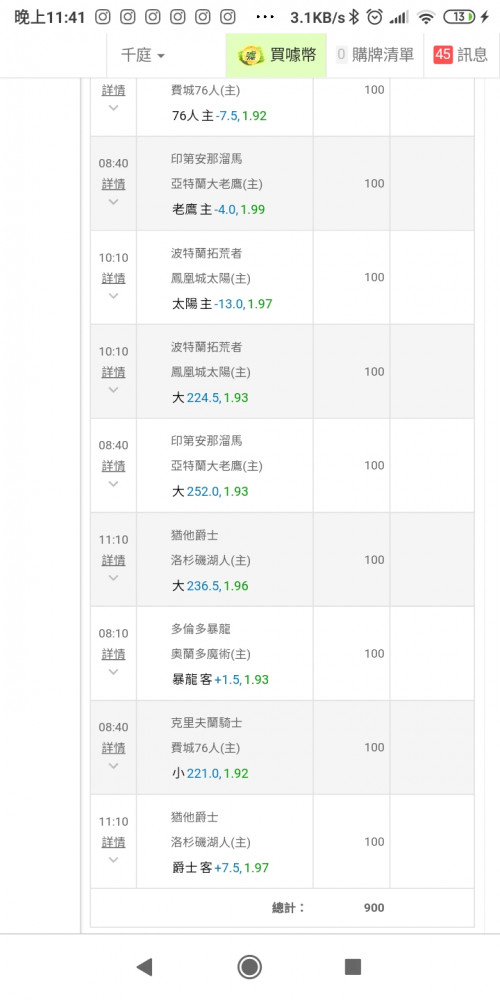Select the 大 236.5, 1.96 bet entry
The height and width of the screenshot is (1000, 500).
[x=210, y=585]
